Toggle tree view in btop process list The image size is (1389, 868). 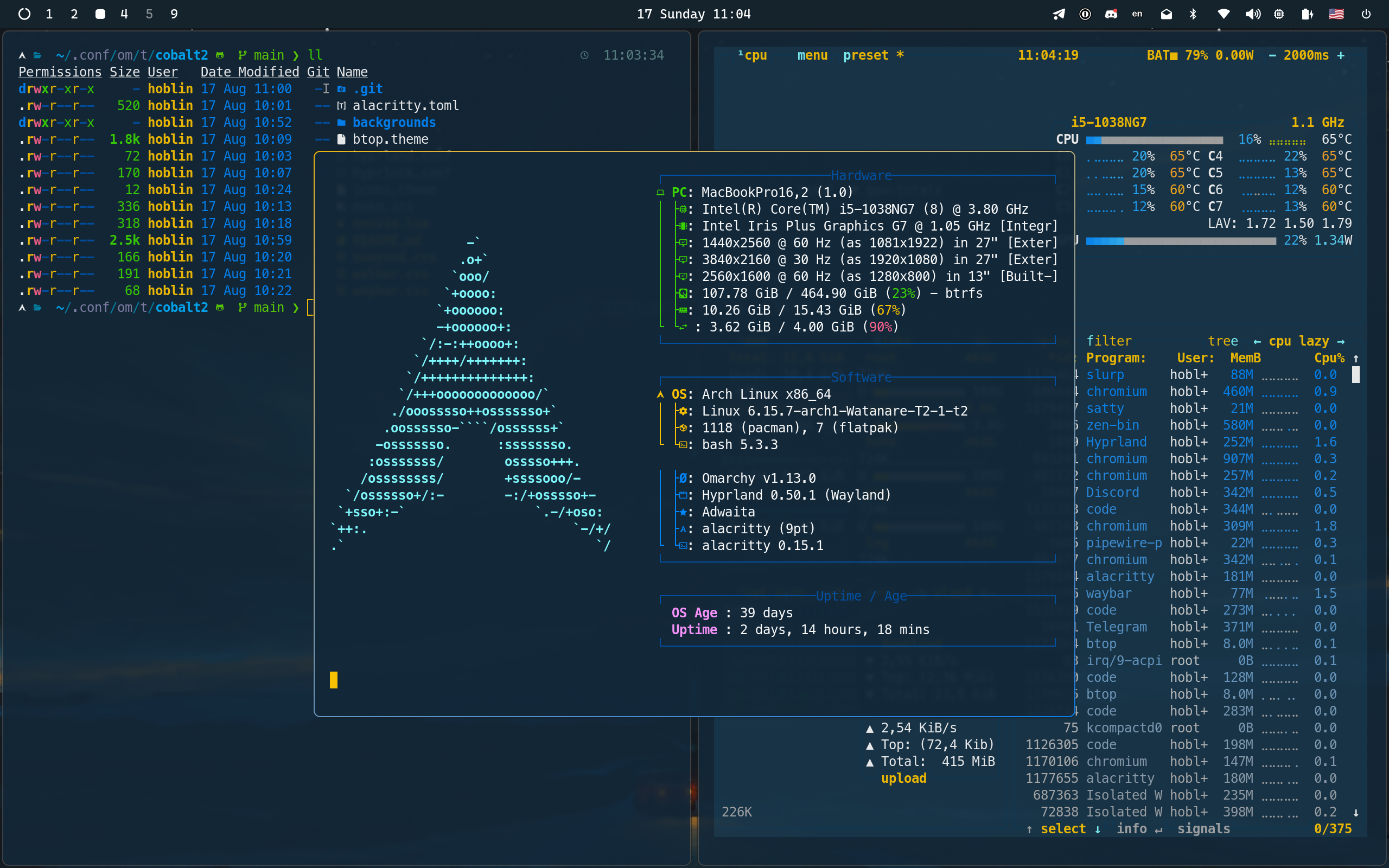pyautogui.click(x=1222, y=341)
